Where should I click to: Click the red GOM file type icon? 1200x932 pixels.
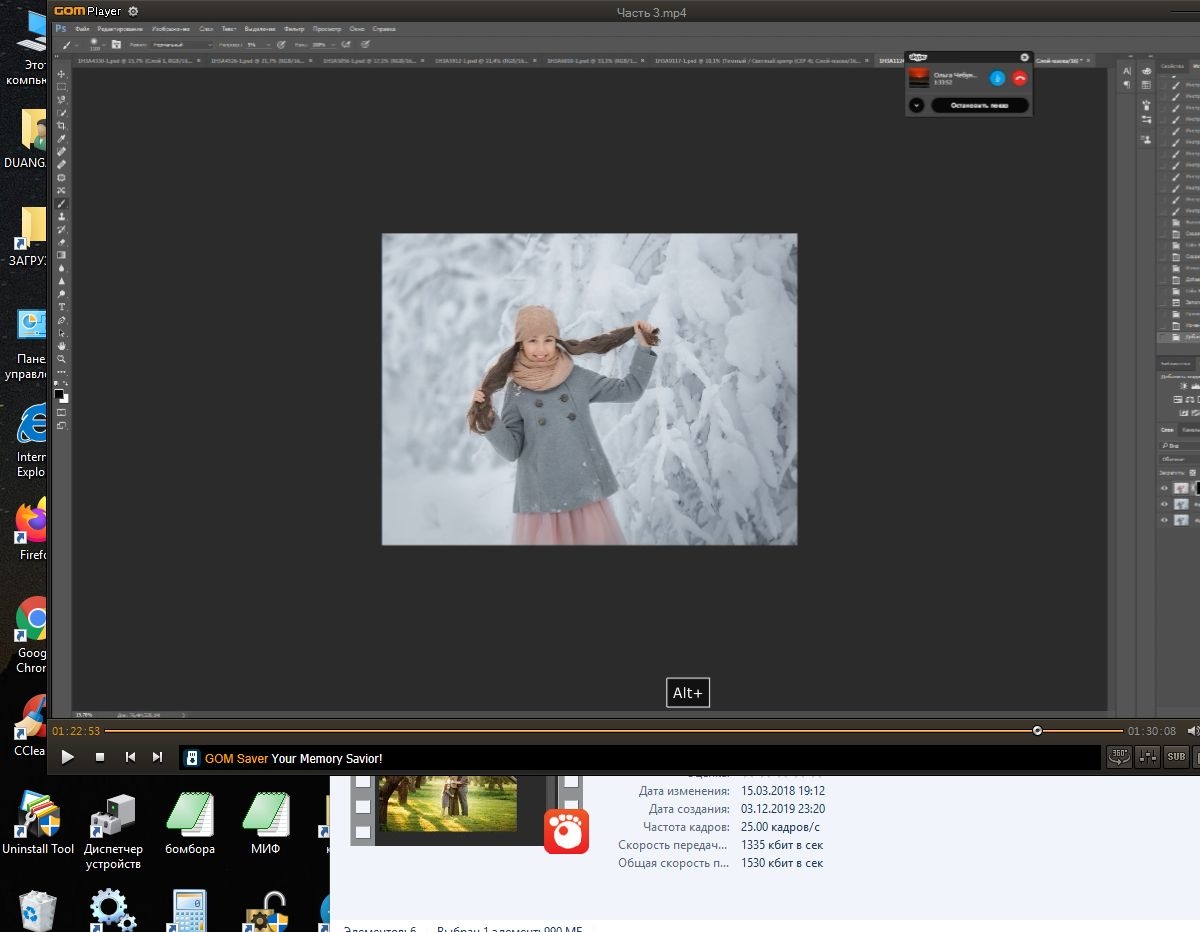click(x=566, y=831)
